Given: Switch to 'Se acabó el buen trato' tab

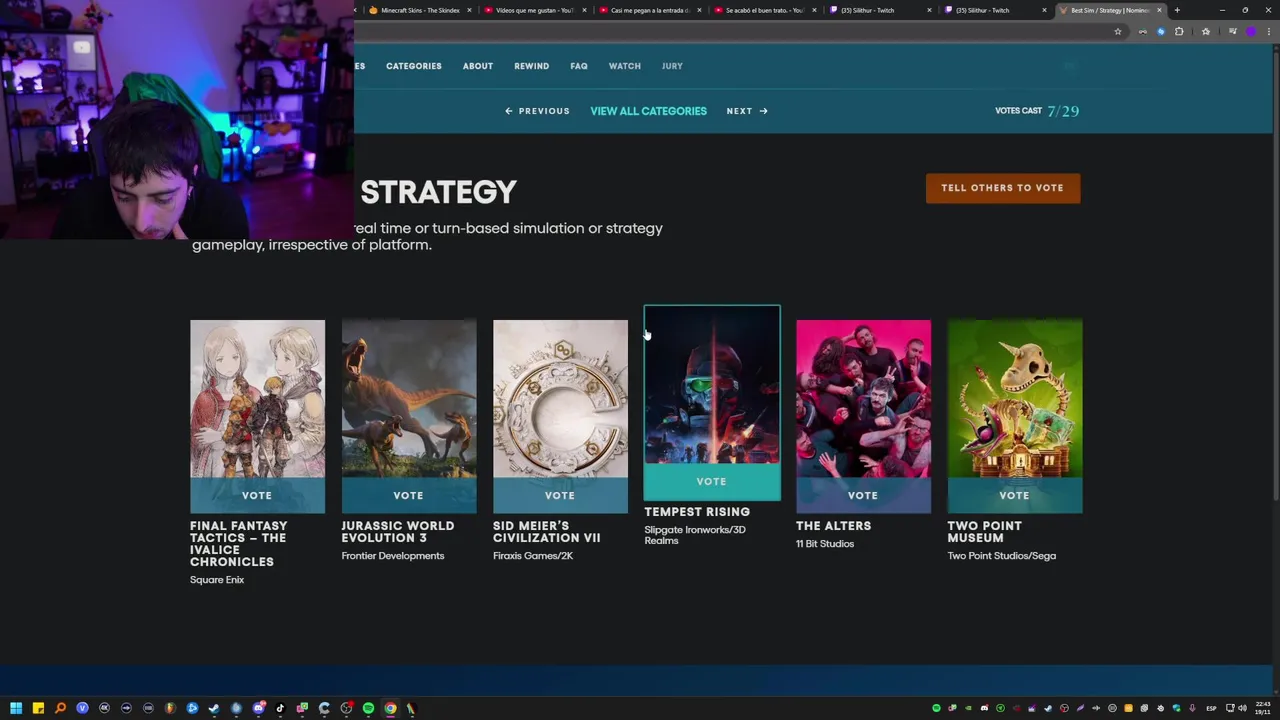Looking at the screenshot, I should [763, 10].
